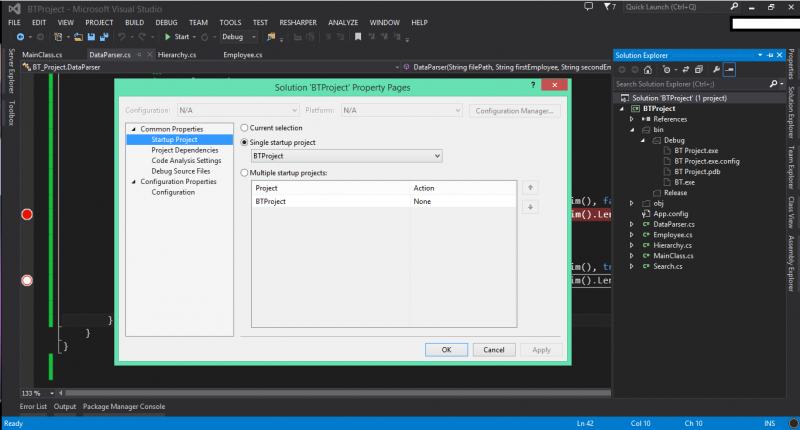Click the Search Solution Explorer input field
800x430 pixels.
click(690, 84)
